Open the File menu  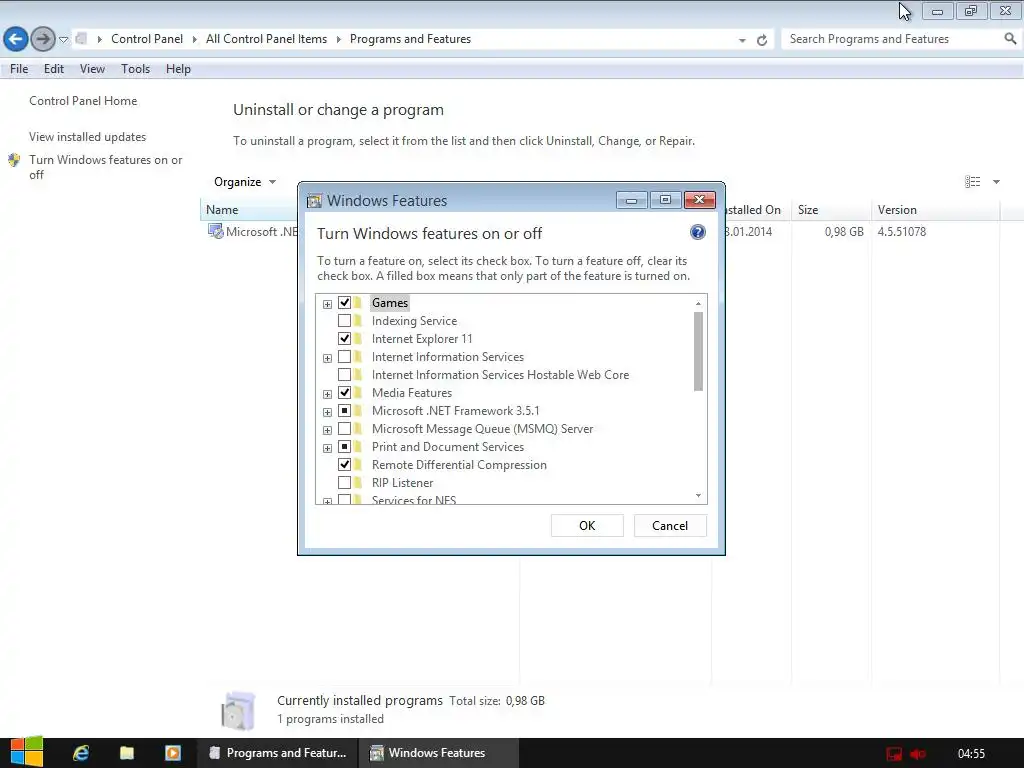pos(19,69)
